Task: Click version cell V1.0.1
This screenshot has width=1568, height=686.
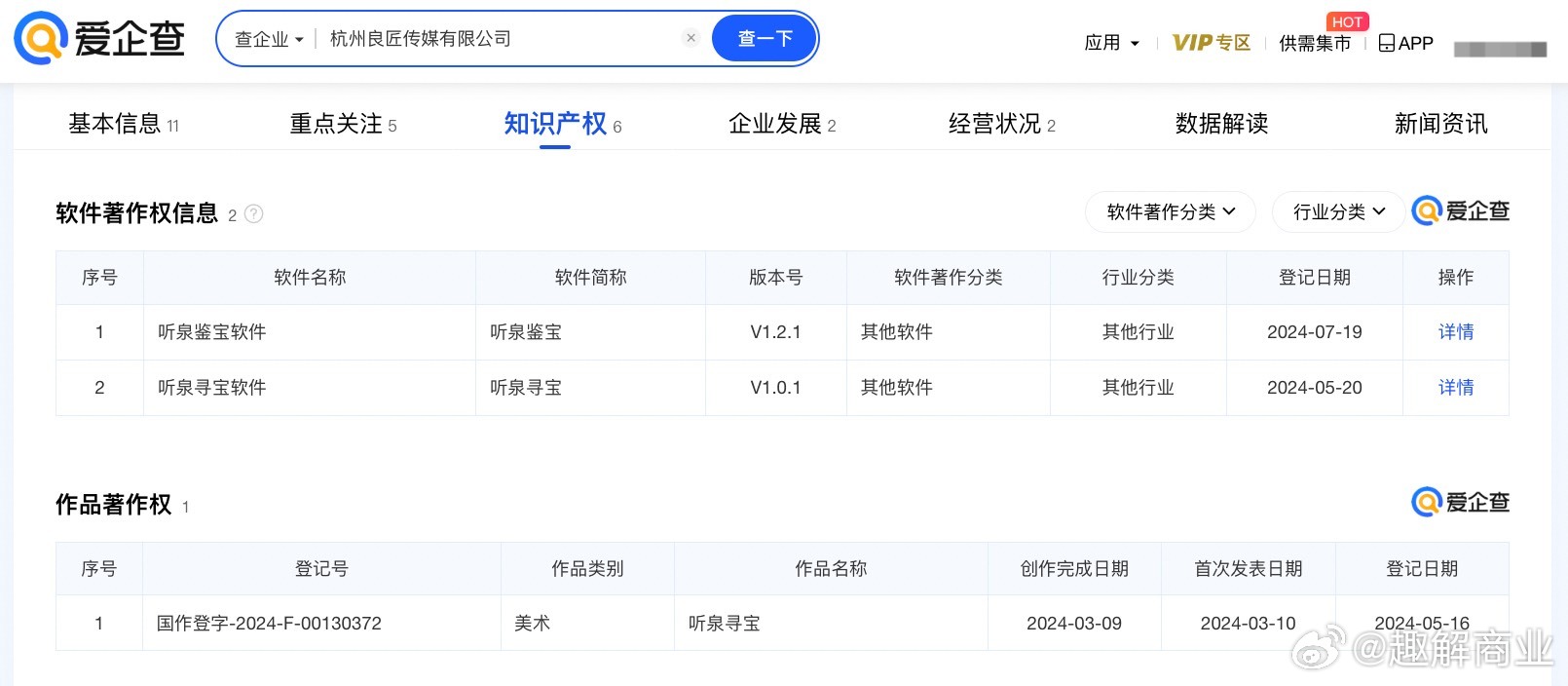Action: pos(775,388)
